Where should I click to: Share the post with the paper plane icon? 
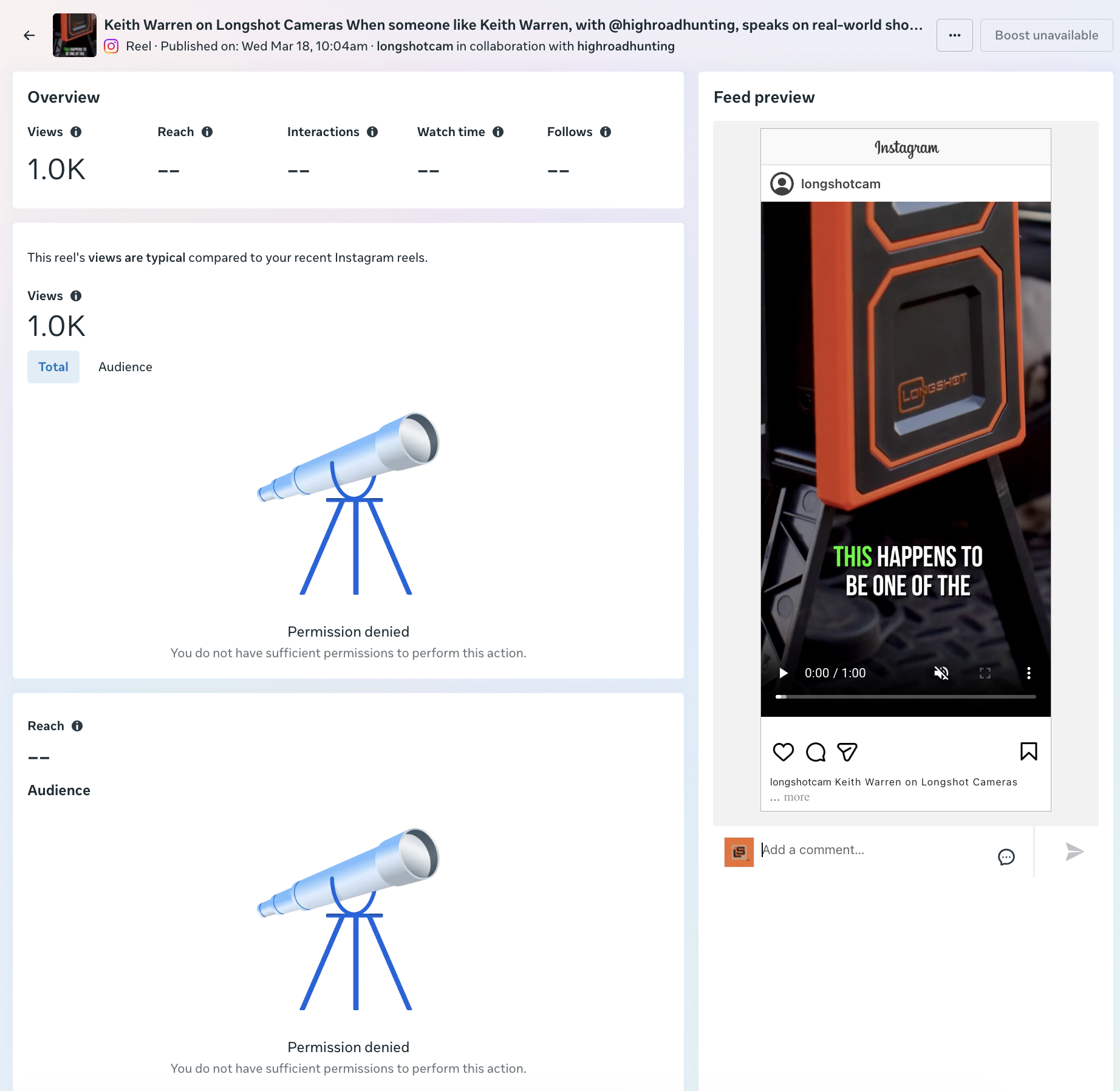pyautogui.click(x=847, y=752)
